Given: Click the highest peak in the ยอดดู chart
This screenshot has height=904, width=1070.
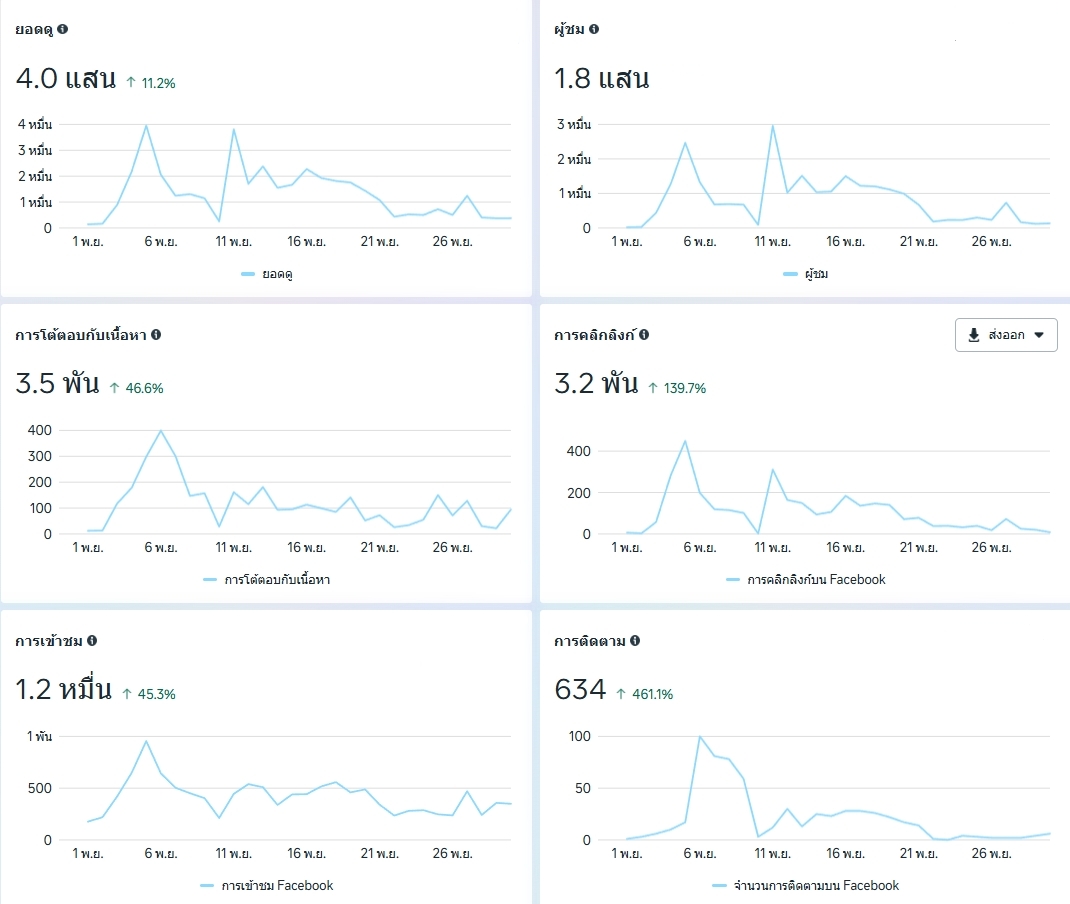Looking at the screenshot, I should pyautogui.click(x=146, y=125).
